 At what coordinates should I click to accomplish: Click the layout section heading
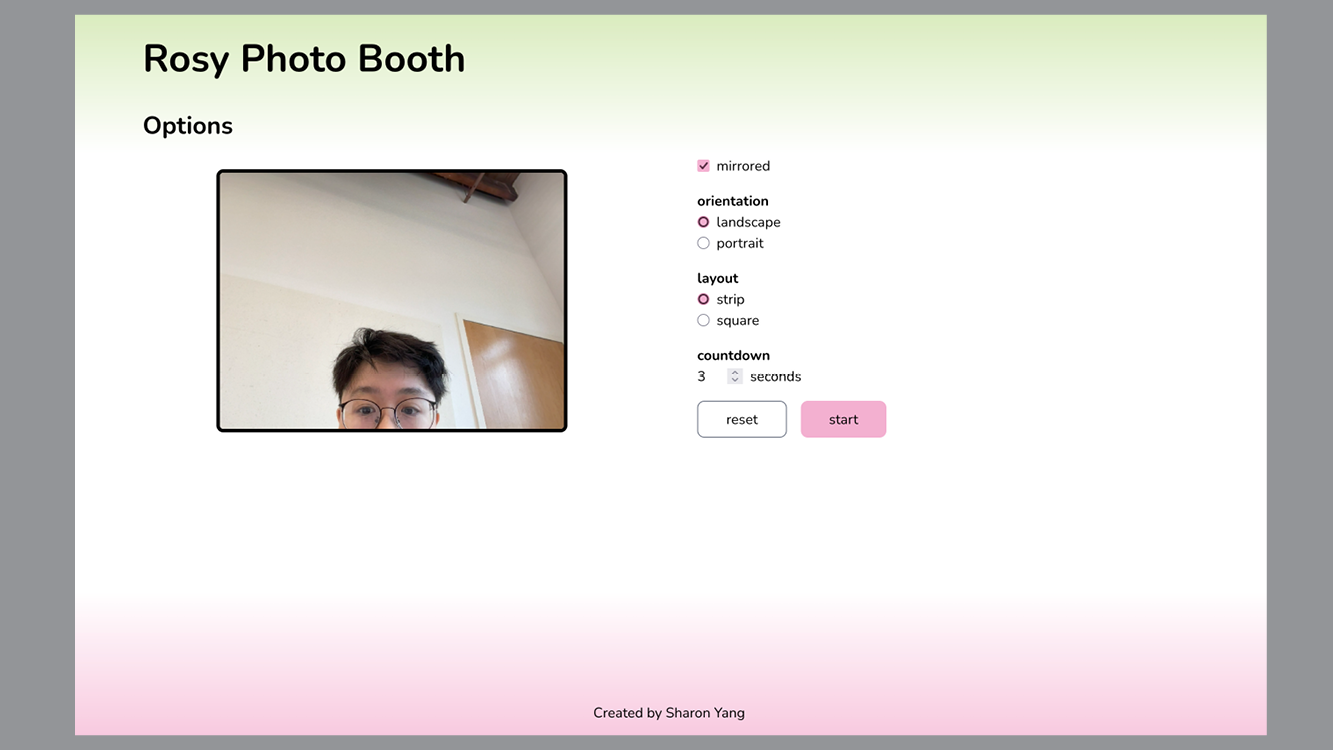pos(717,277)
